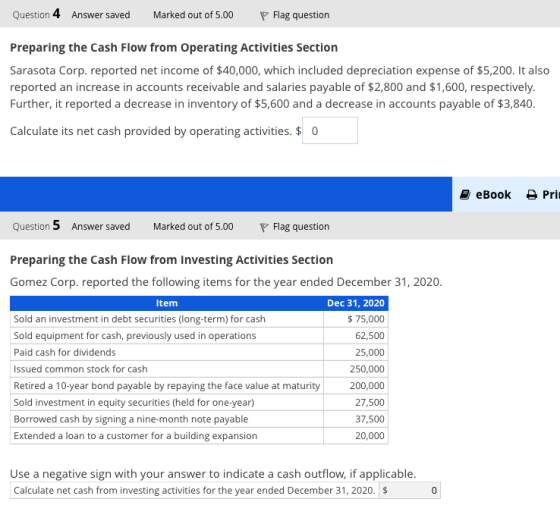Viewport: 560px width, 521px height.
Task: Select the 'Dec 31, 2020' column header
Action: [356, 303]
